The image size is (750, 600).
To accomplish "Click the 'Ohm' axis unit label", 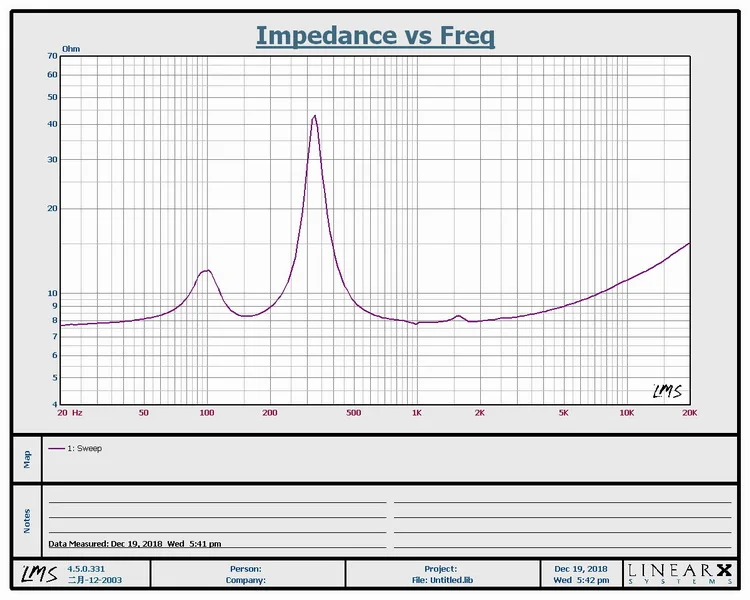I will 71,49.
